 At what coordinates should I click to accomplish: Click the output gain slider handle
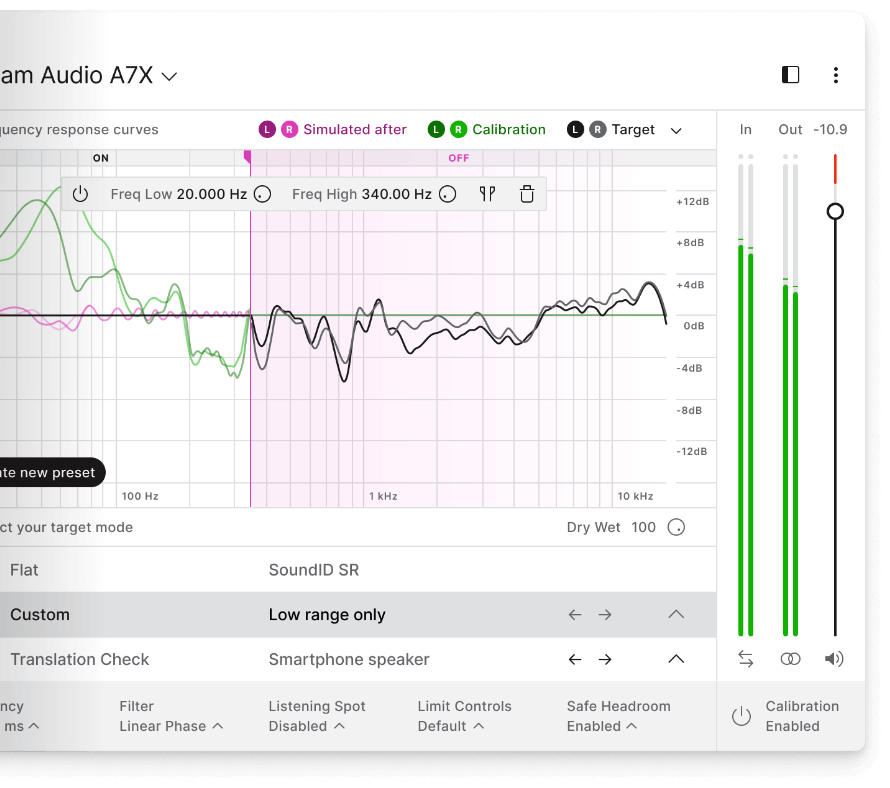pos(835,211)
